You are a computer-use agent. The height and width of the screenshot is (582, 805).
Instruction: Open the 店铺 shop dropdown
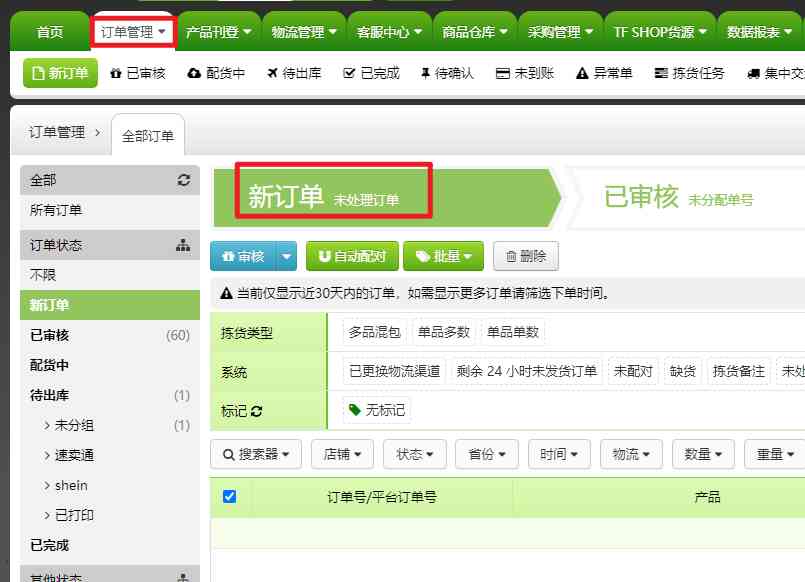(342, 453)
